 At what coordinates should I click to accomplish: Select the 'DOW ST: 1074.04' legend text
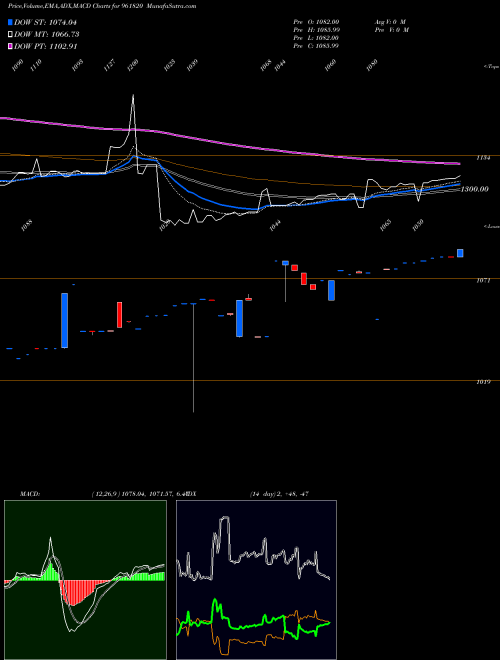coord(45,22)
